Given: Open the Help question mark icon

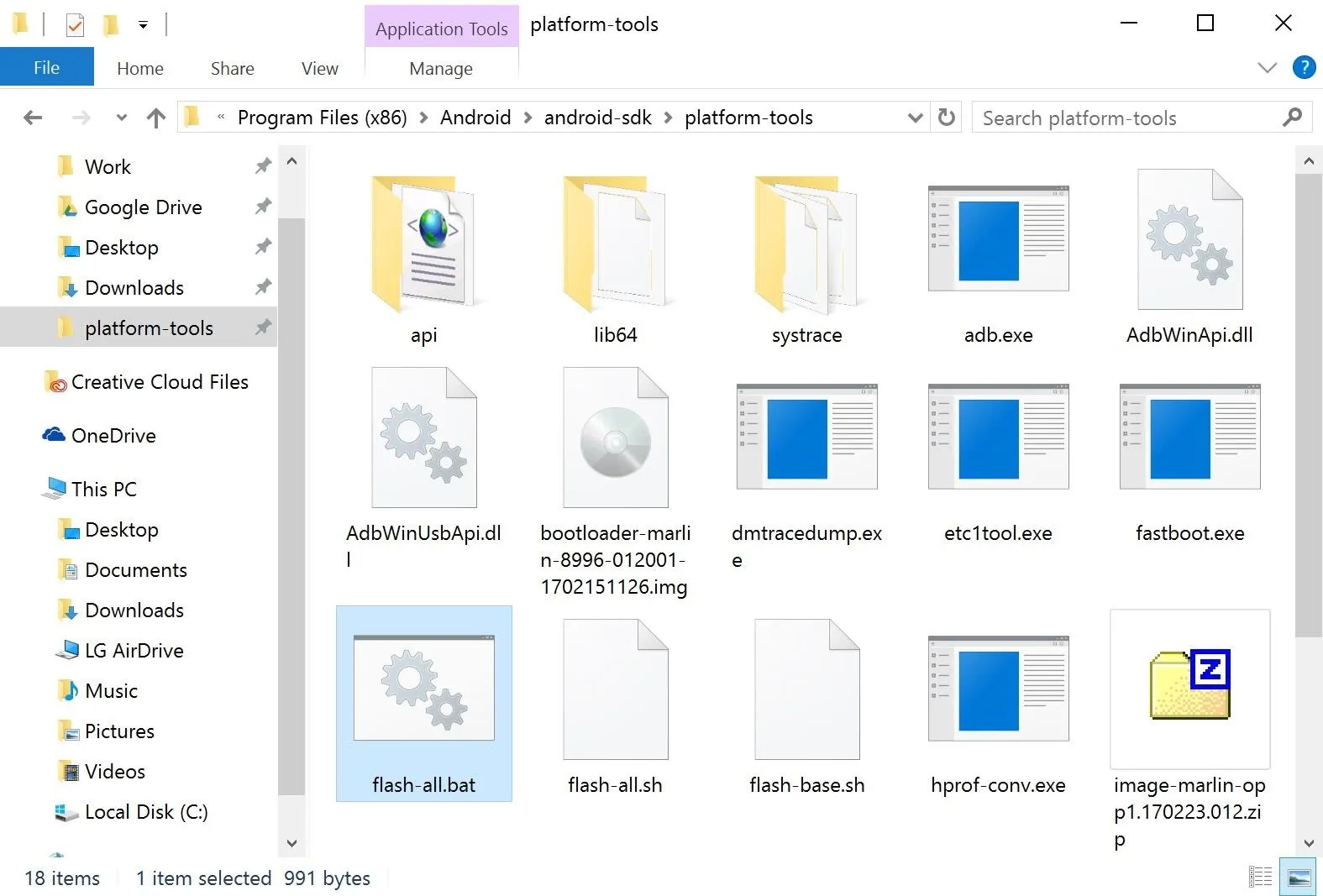Looking at the screenshot, I should [1304, 67].
